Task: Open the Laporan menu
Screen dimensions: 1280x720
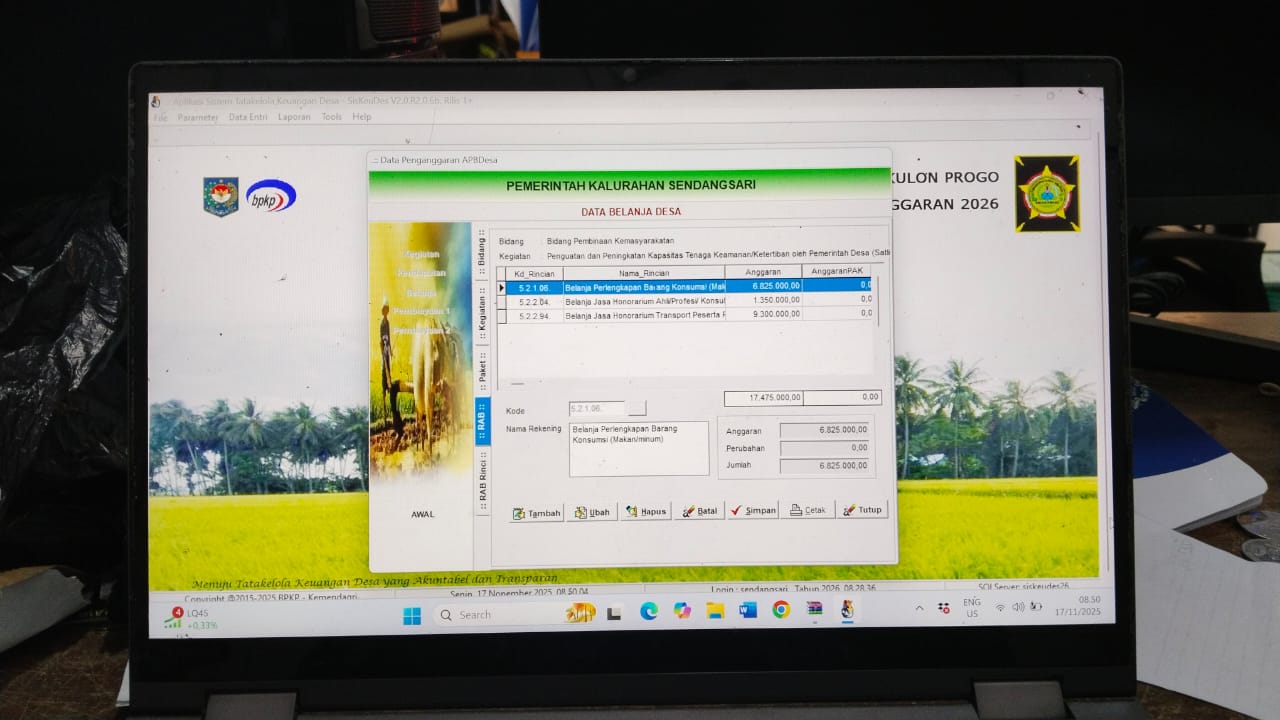Action: (294, 117)
